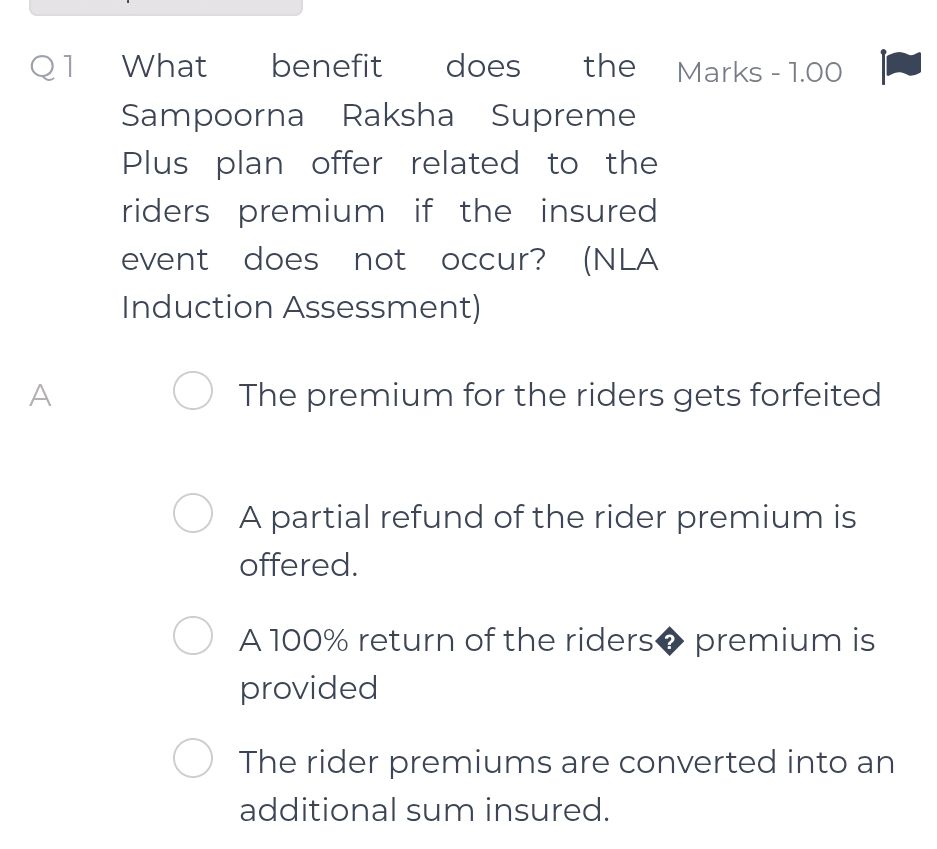This screenshot has height=849, width=937.
Task: Click the gray button at the top
Action: (x=165, y=6)
